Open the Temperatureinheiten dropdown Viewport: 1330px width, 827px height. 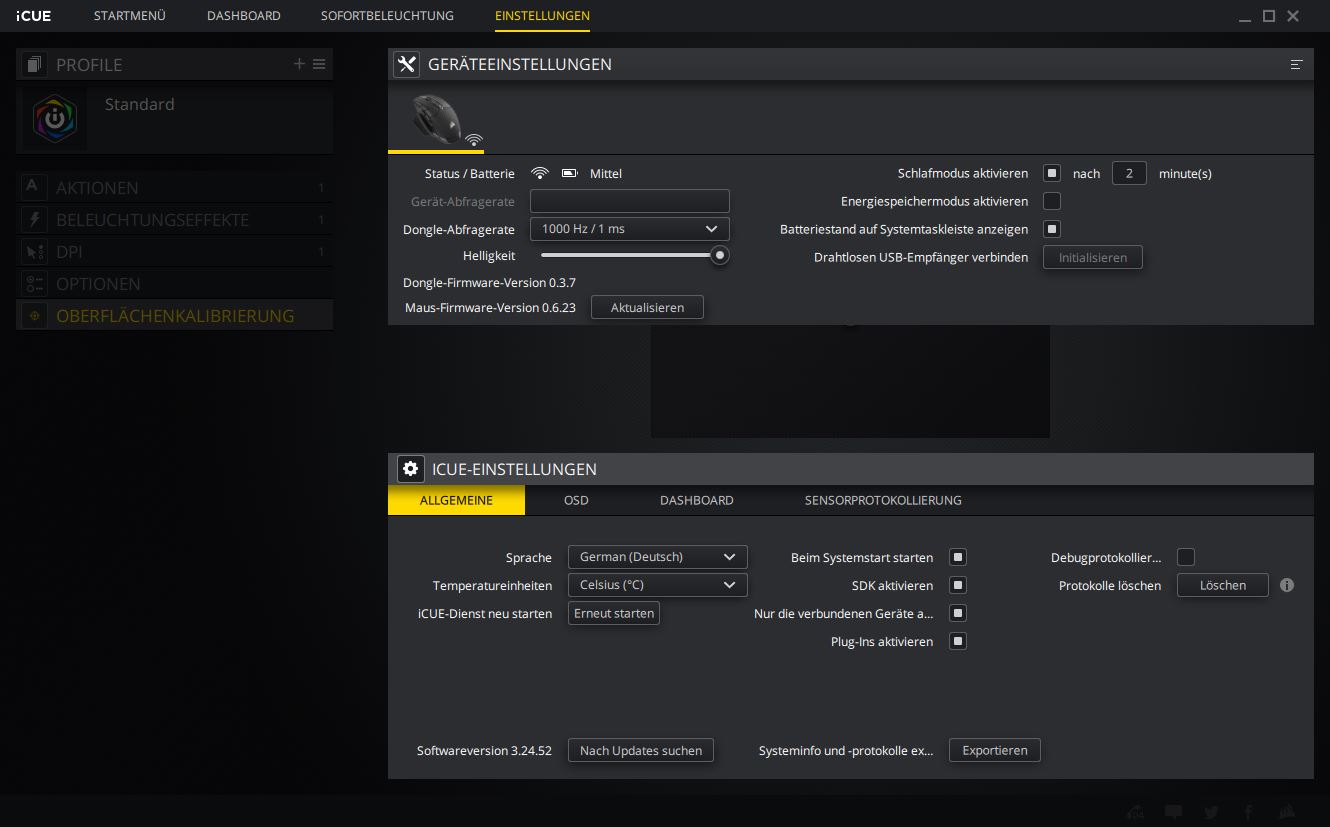pos(657,585)
